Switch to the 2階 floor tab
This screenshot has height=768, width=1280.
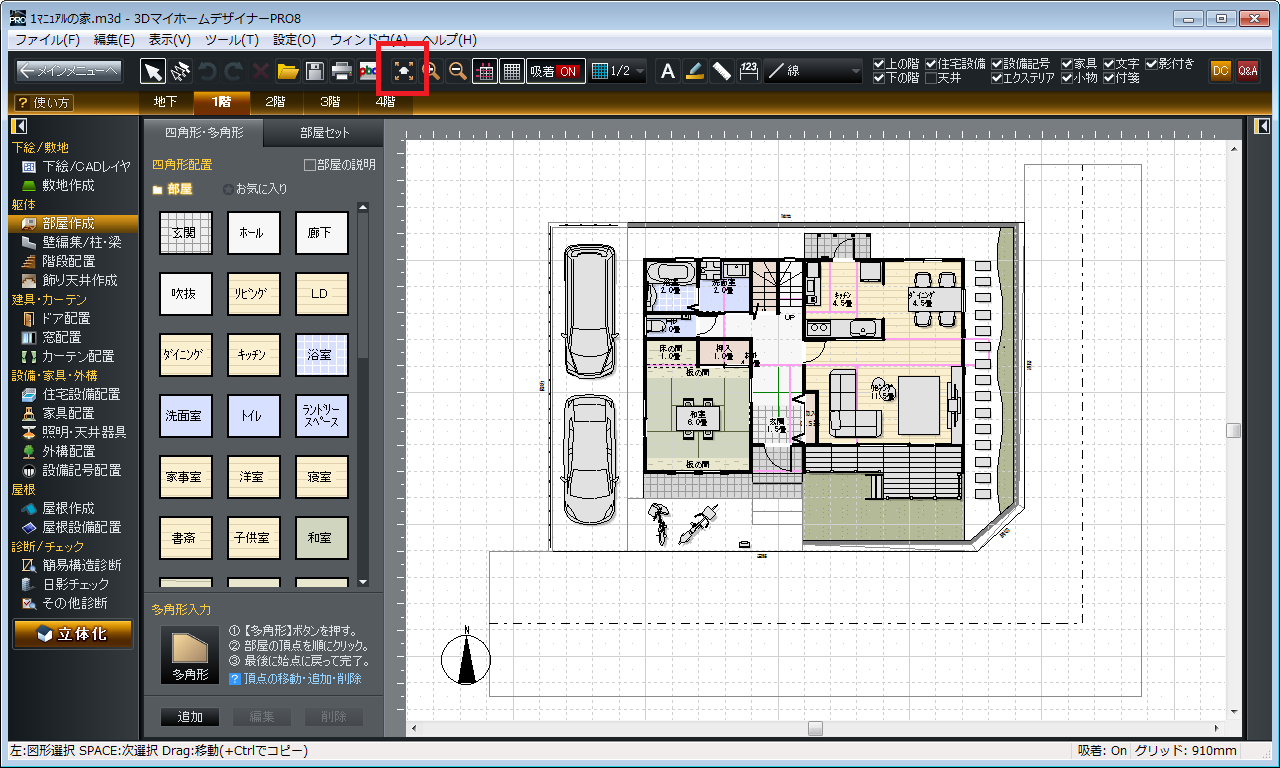[275, 102]
